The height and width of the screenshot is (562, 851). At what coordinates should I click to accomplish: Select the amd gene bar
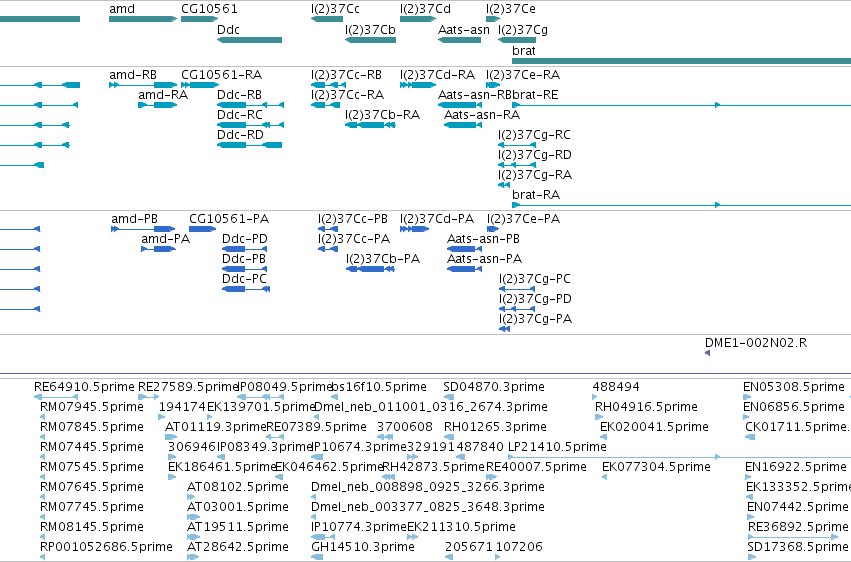(x=143, y=19)
